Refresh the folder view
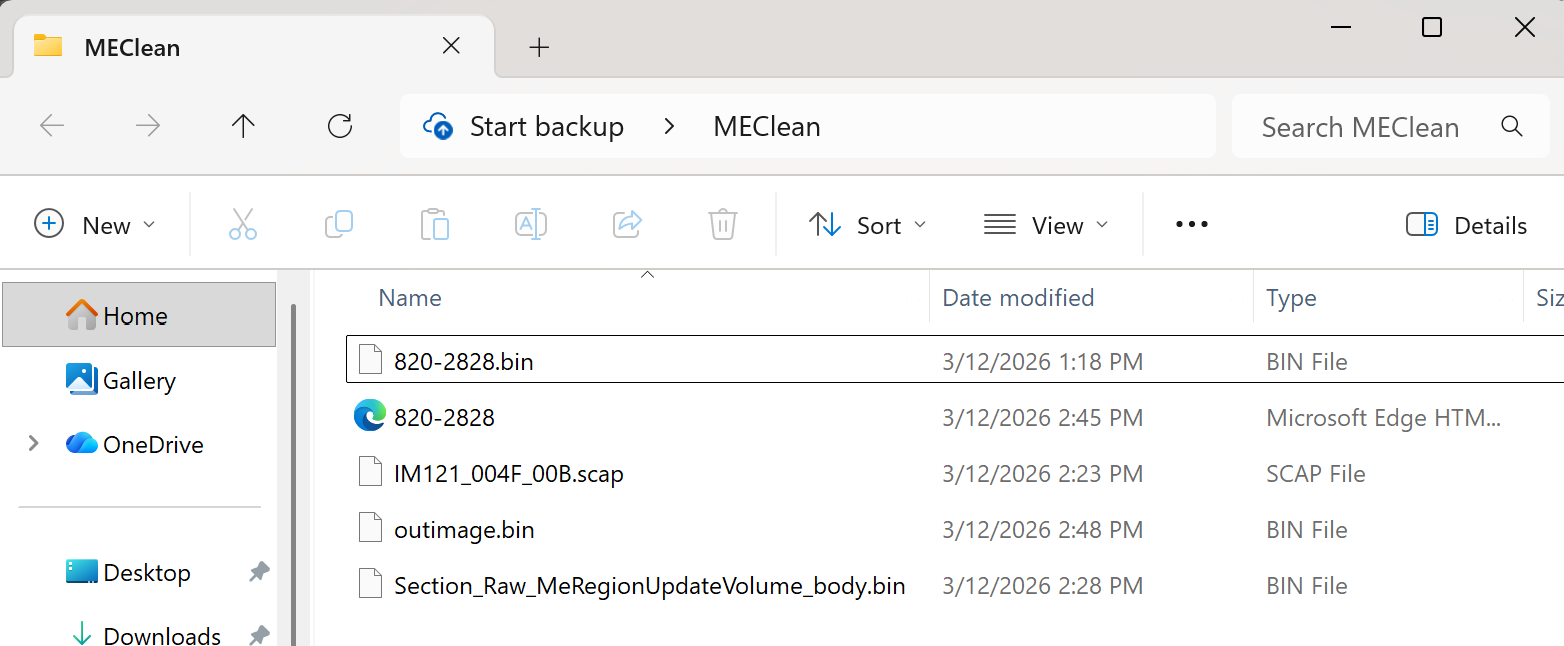Image resolution: width=1564 pixels, height=646 pixels. click(340, 126)
